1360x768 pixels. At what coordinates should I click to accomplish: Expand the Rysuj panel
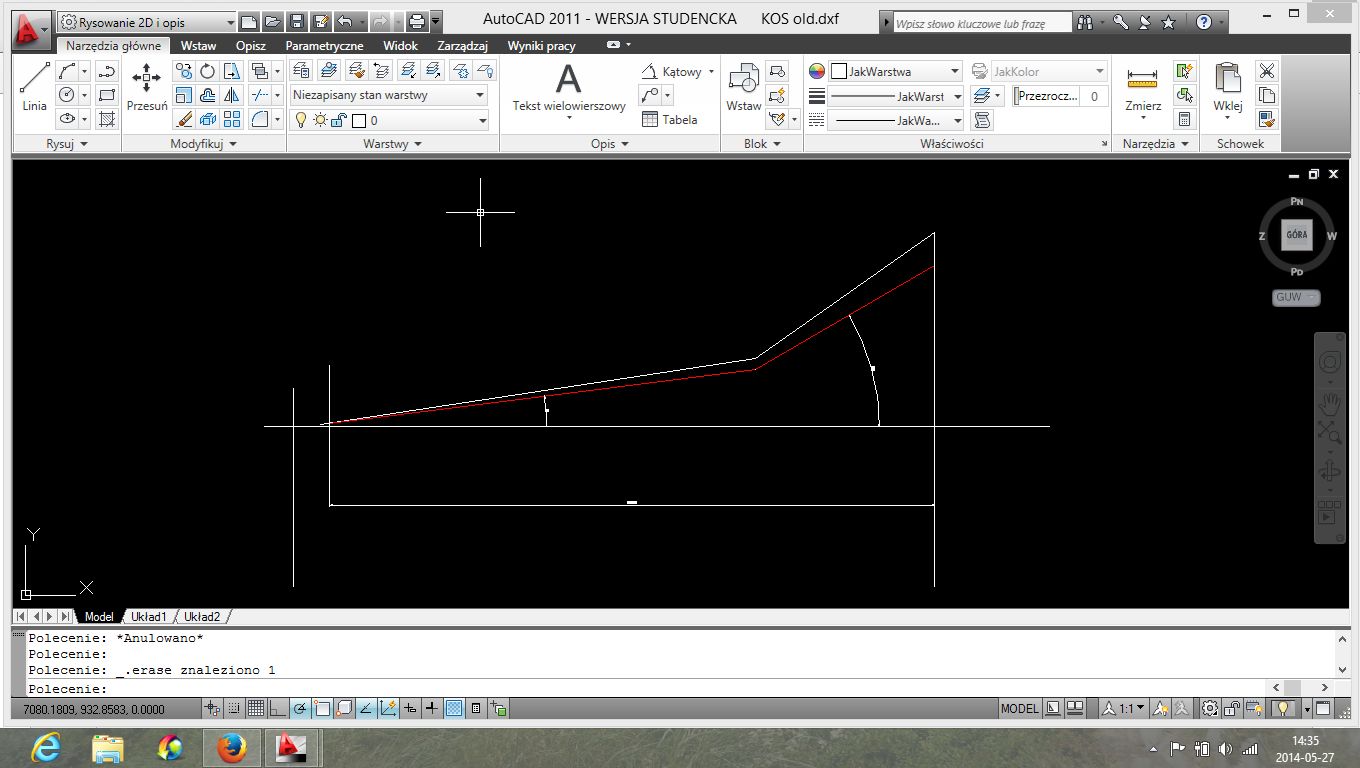[68, 144]
